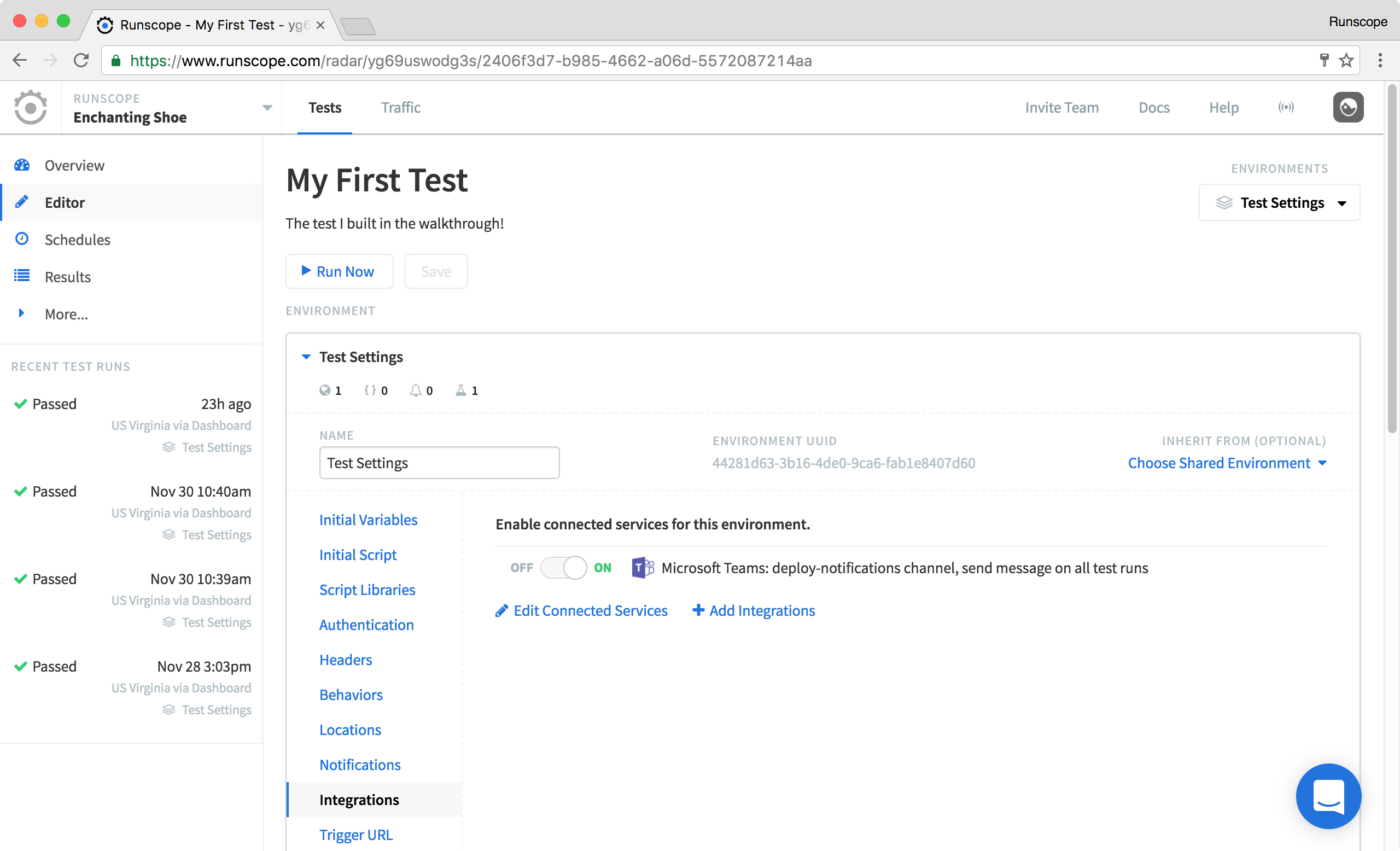Click the live traffic broadcast icon
Viewport: 1400px width, 851px height.
pyautogui.click(x=1286, y=107)
